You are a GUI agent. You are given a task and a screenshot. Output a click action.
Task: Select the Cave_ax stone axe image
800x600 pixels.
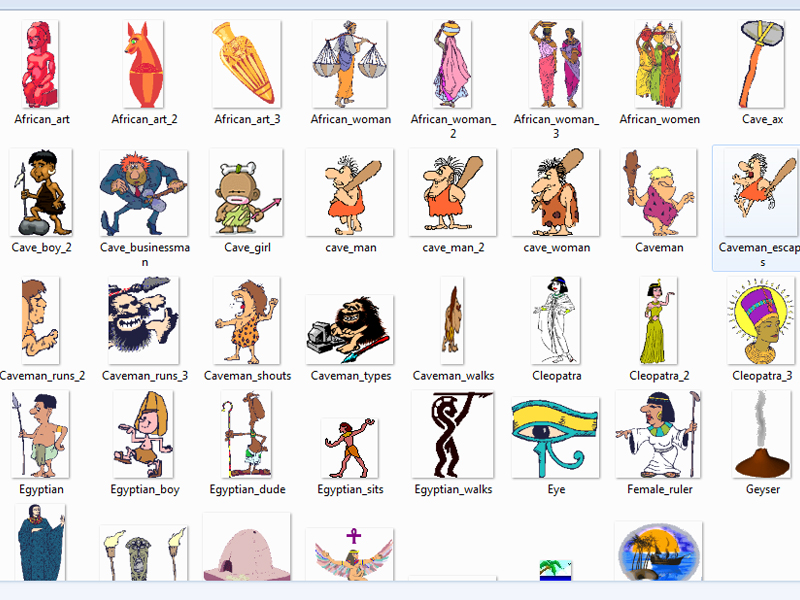click(762, 64)
